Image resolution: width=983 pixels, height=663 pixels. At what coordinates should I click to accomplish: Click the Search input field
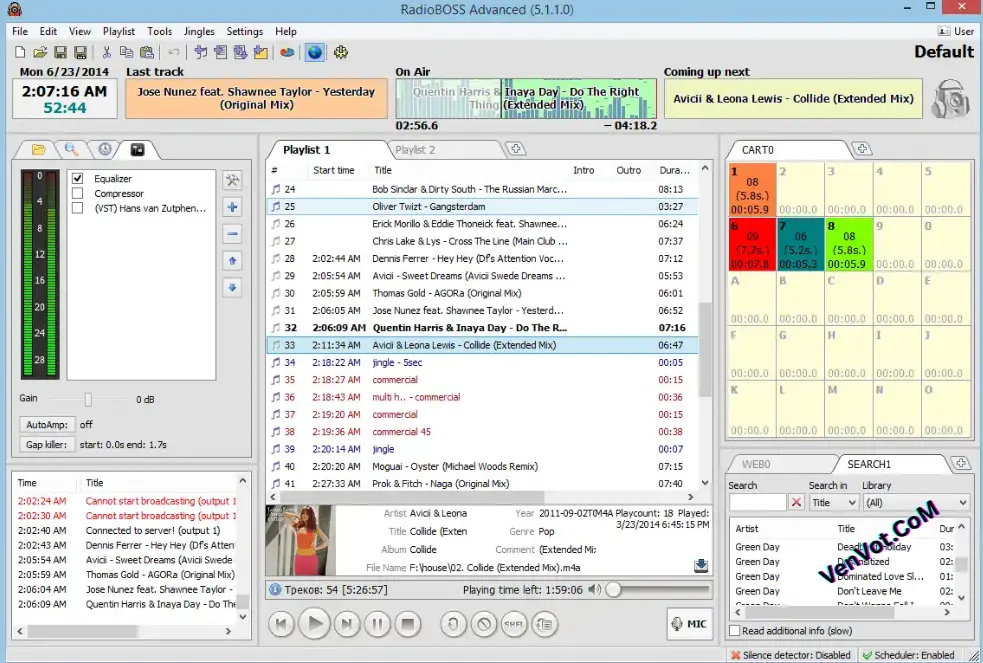pyautogui.click(x=757, y=503)
